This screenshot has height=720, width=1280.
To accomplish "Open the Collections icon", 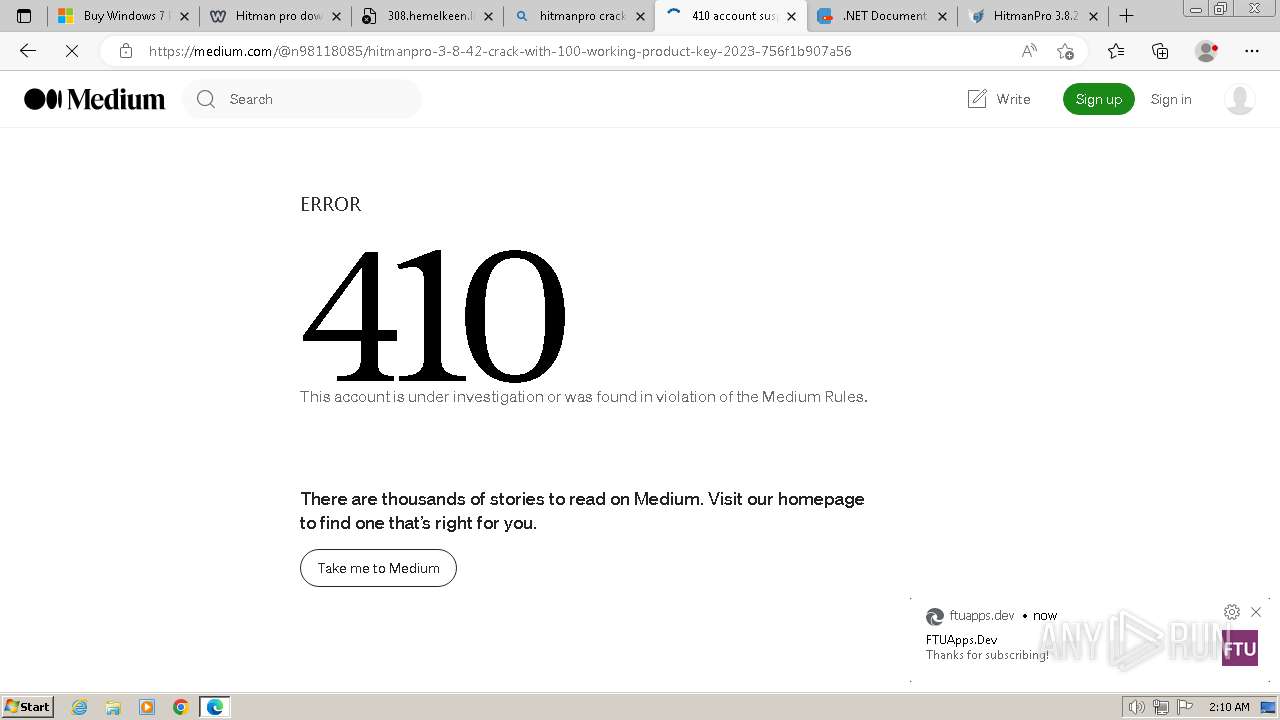I will click(1160, 51).
